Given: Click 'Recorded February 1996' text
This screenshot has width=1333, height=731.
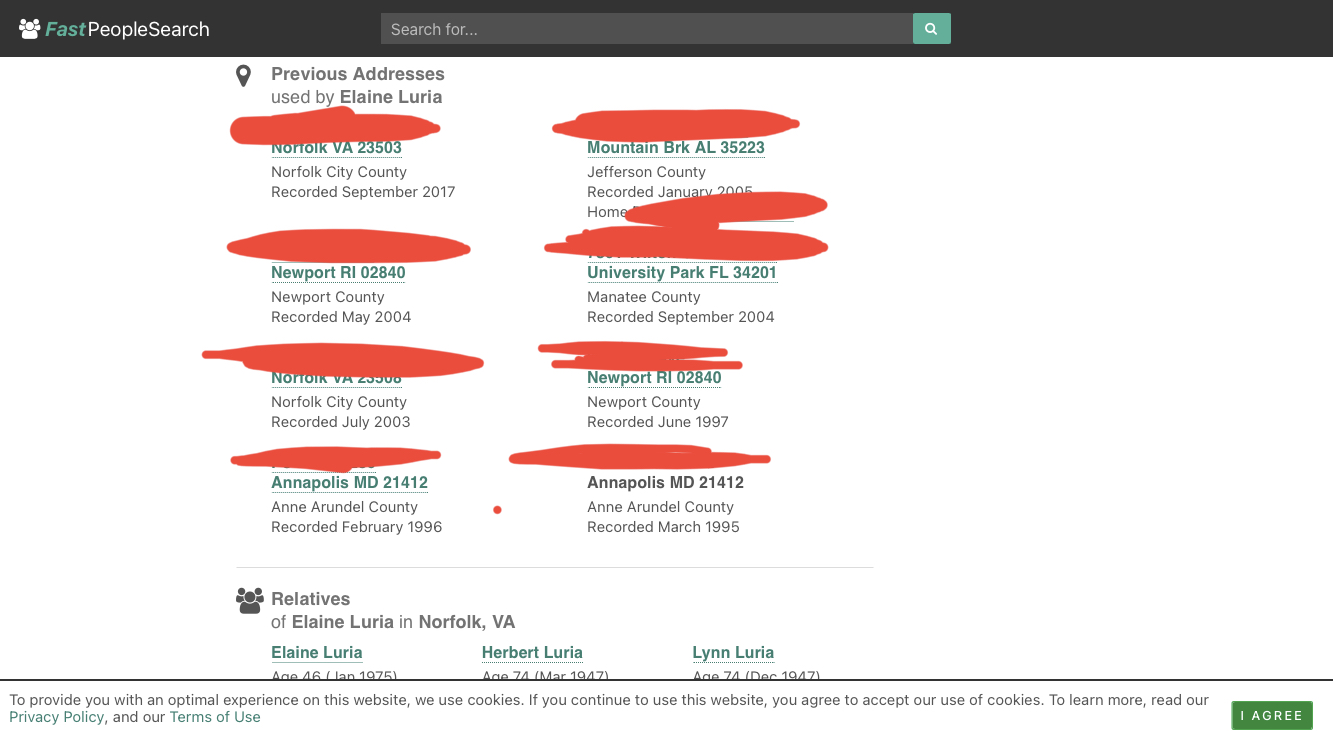Looking at the screenshot, I should point(356,527).
